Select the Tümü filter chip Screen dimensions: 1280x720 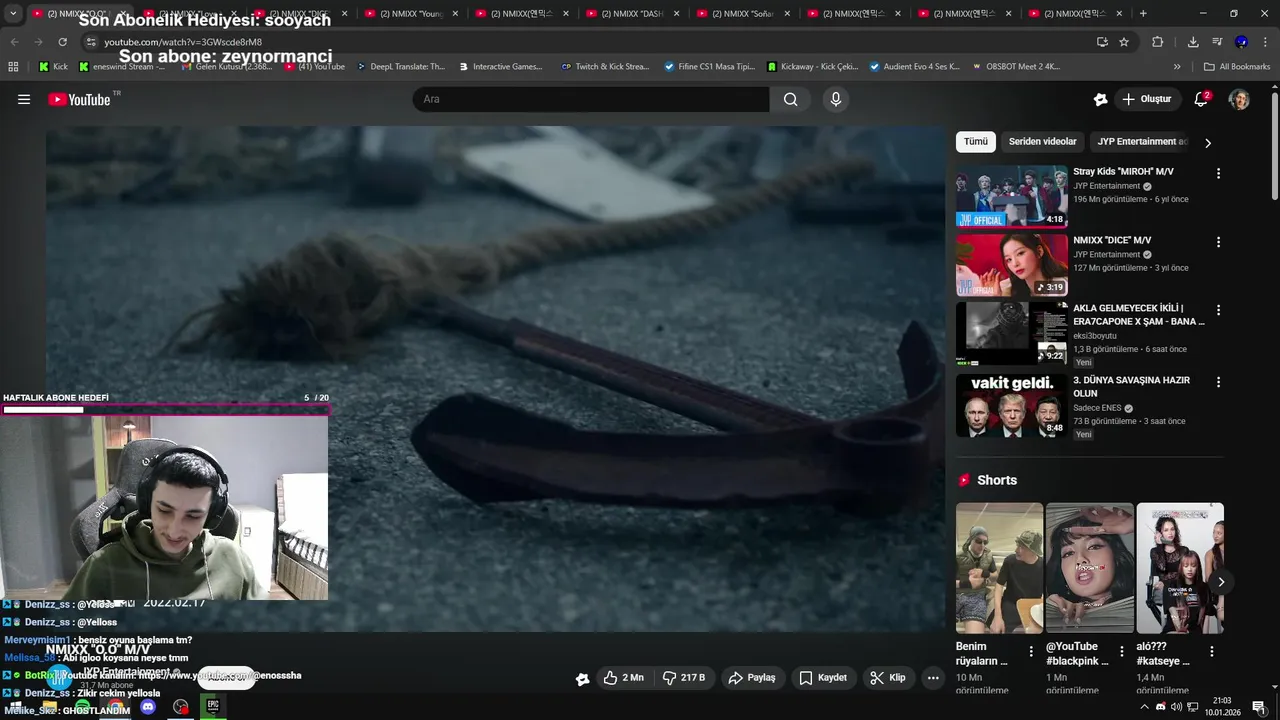pos(976,142)
